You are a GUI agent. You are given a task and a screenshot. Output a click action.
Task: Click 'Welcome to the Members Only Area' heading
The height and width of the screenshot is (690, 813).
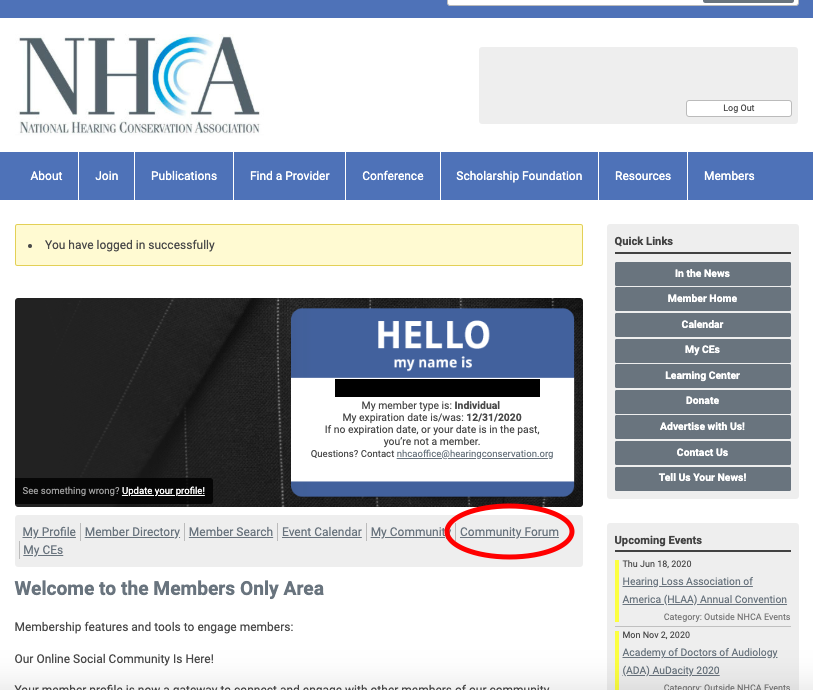tap(169, 588)
